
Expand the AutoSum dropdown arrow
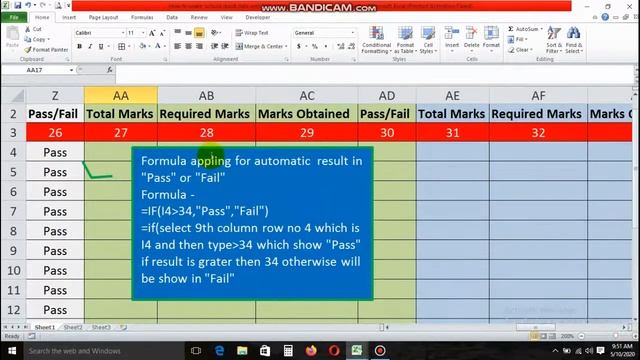coord(542,29)
